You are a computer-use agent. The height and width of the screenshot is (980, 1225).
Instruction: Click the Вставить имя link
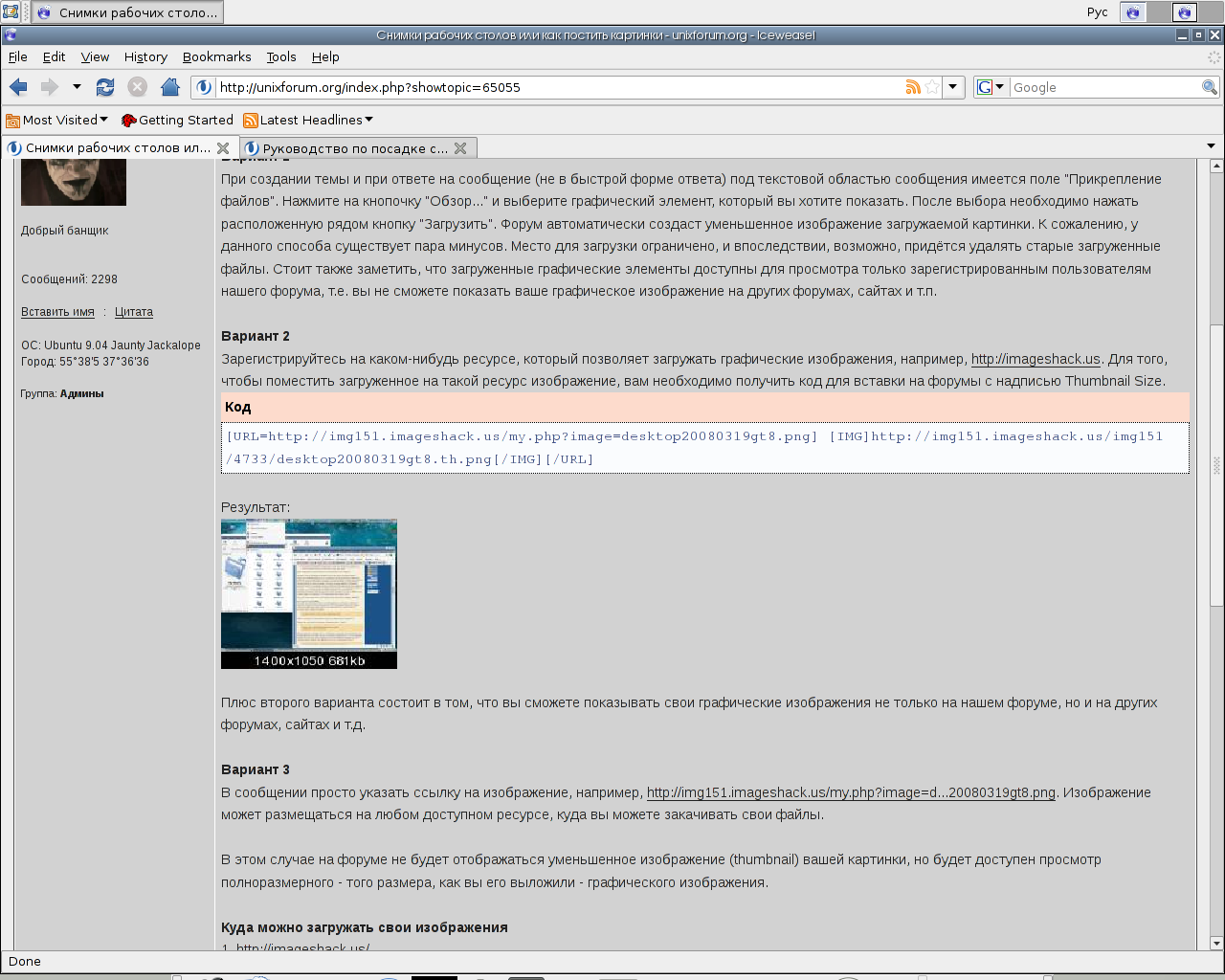pyautogui.click(x=57, y=312)
